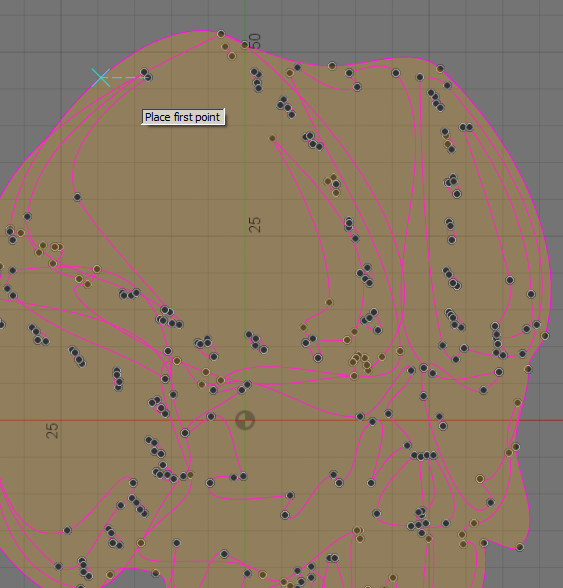563x588 pixels.
Task: Click the "50" grid label at the top
Action: point(255,41)
